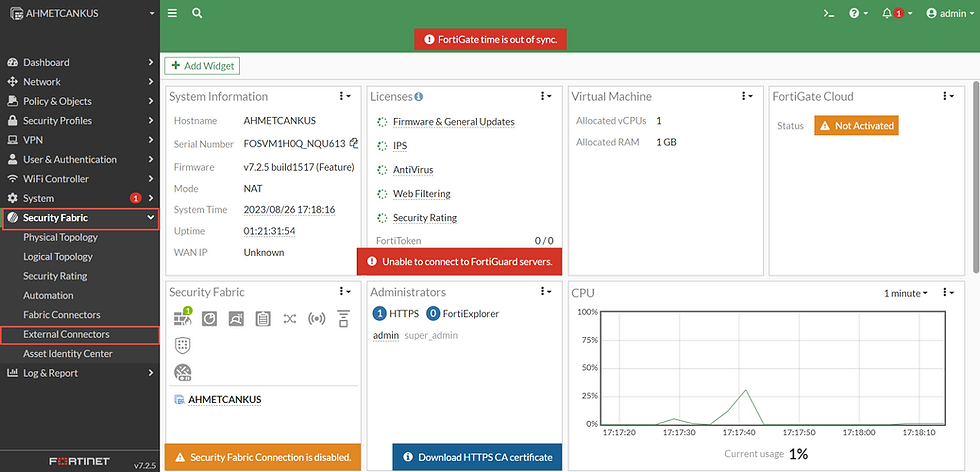
Task: Open System Information widget options menu
Action: [x=345, y=96]
